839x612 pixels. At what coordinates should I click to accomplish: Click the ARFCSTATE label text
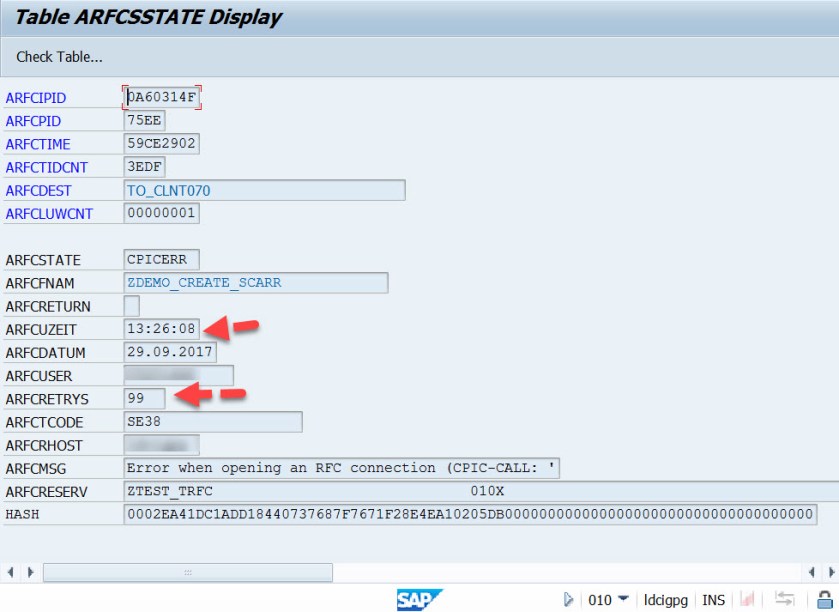(x=43, y=260)
